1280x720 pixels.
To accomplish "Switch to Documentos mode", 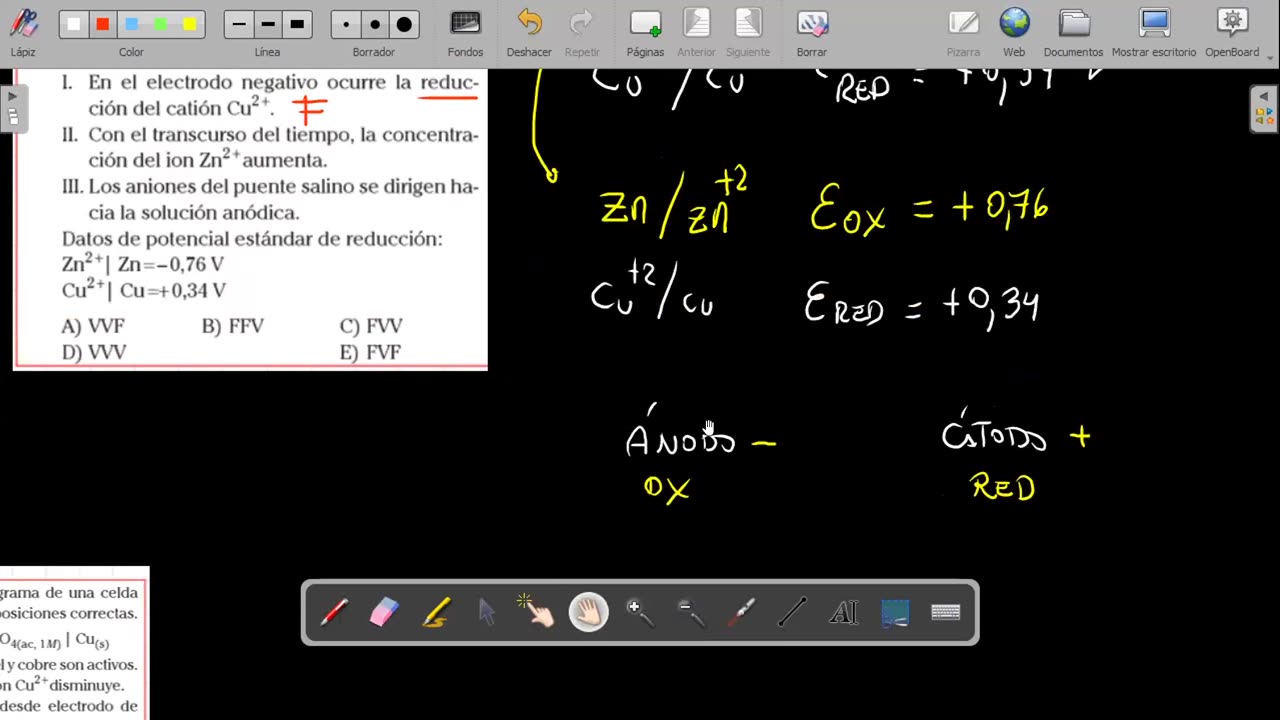I will point(1073,32).
